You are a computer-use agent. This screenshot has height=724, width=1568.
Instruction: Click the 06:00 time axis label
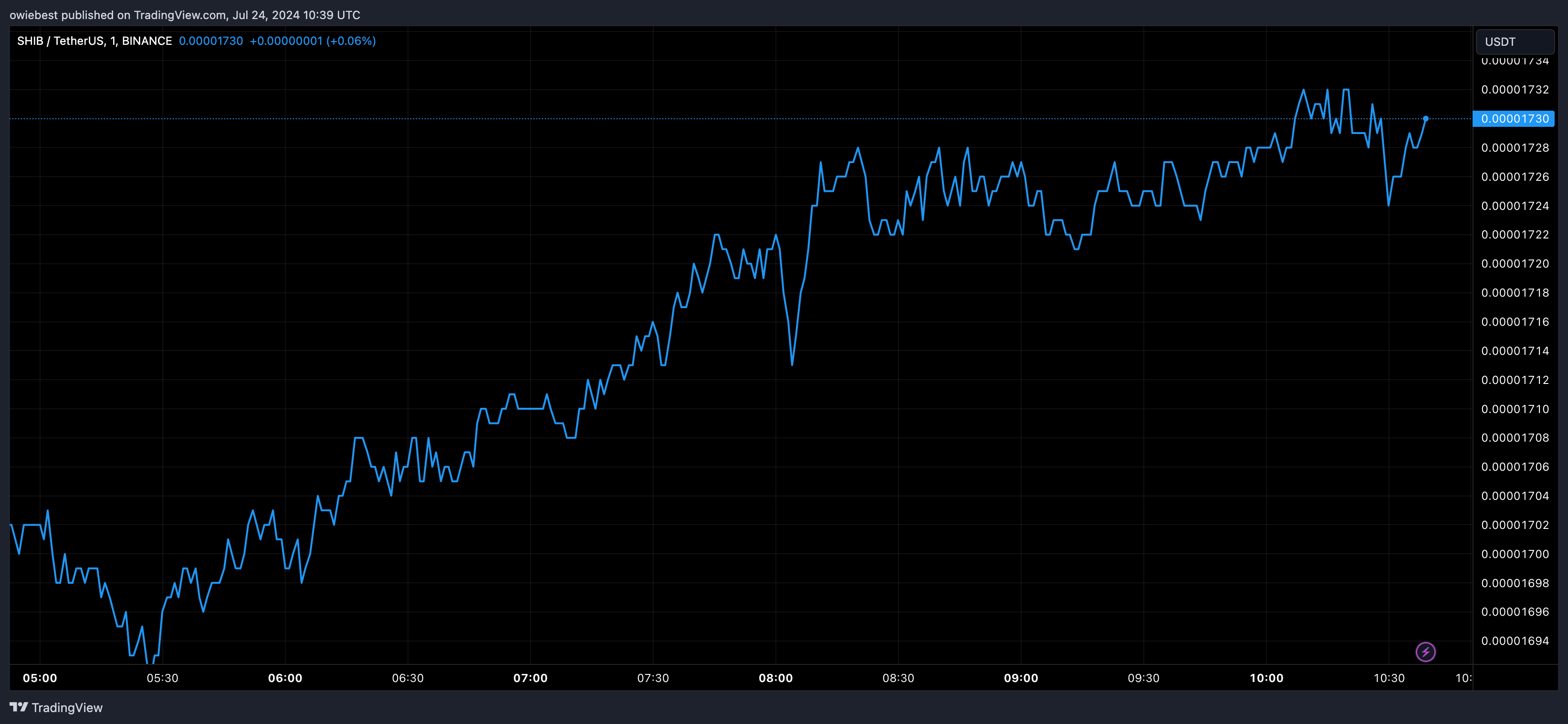pos(285,678)
